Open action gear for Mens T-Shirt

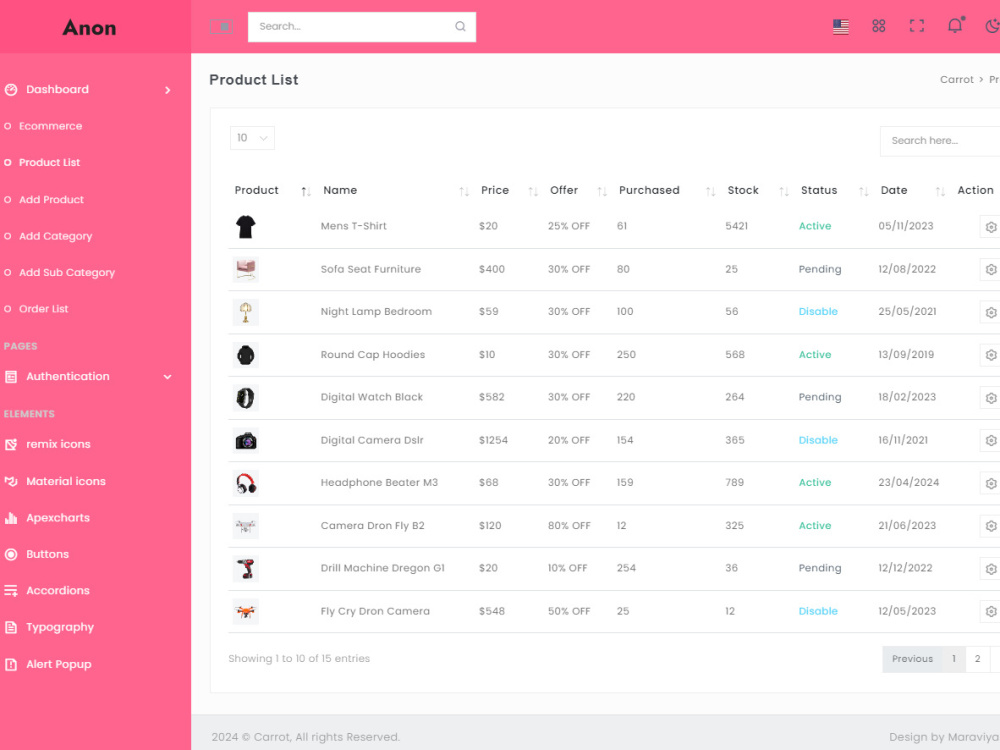pyautogui.click(x=990, y=226)
